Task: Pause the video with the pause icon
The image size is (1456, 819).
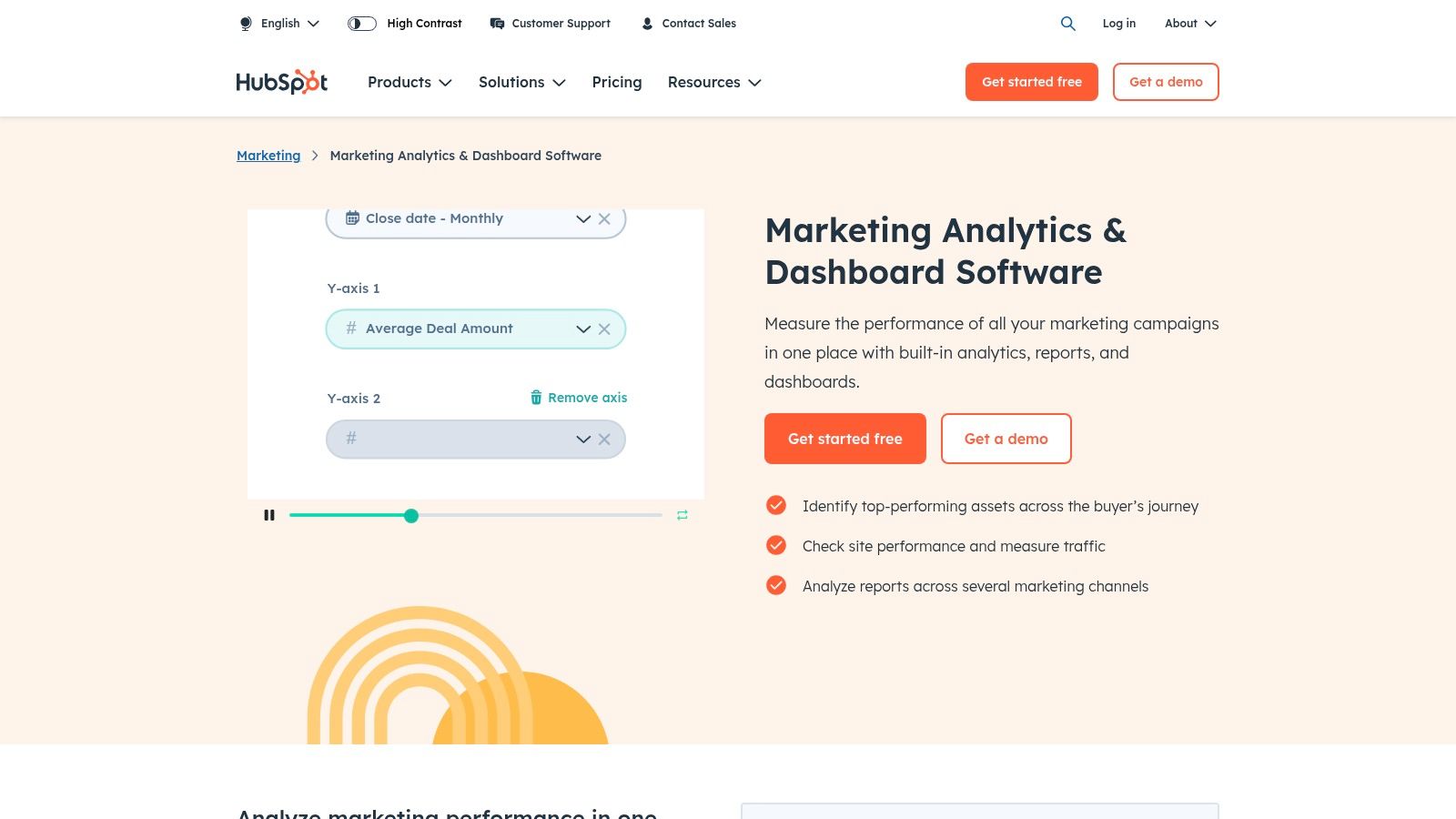Action: tap(269, 515)
